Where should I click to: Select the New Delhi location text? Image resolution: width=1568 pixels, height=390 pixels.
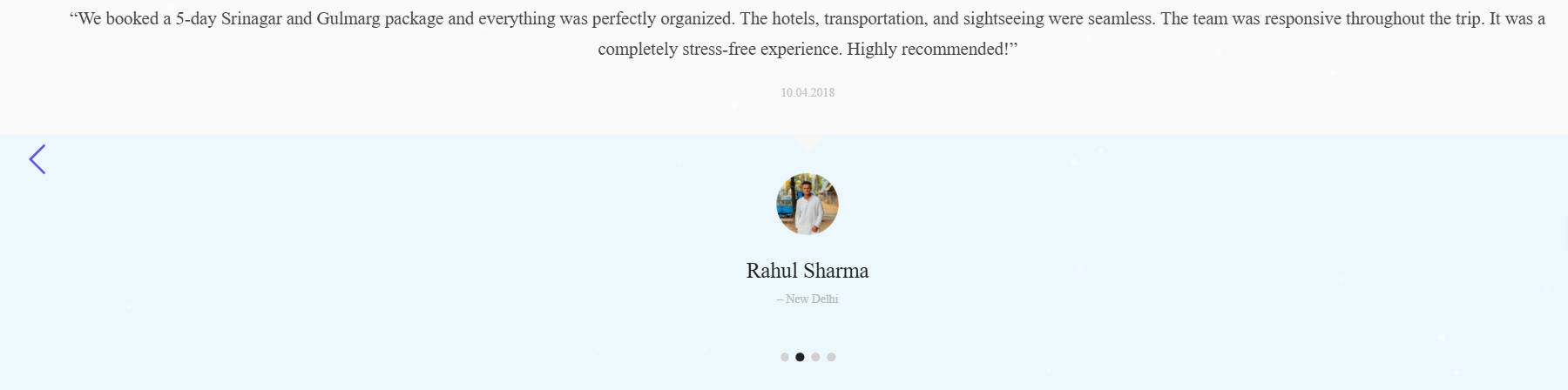point(808,299)
